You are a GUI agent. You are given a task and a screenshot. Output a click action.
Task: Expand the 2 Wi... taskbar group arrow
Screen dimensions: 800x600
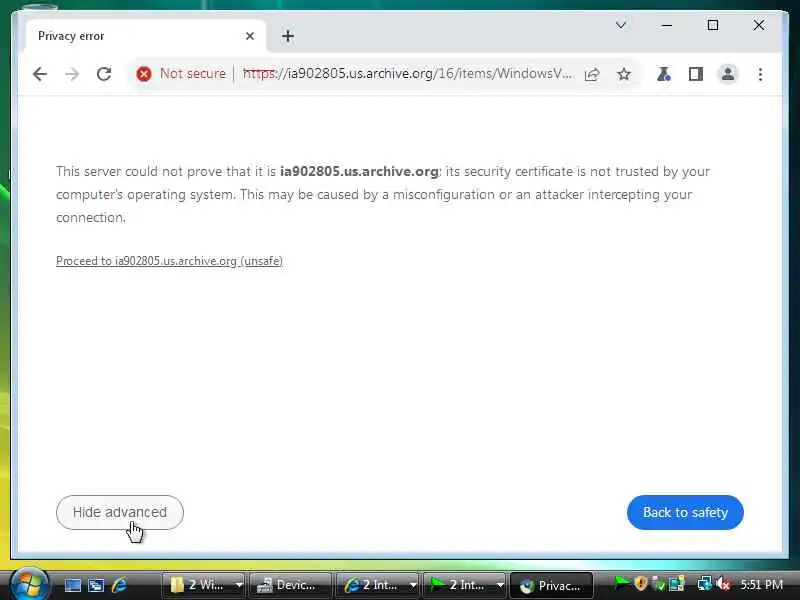pyautogui.click(x=239, y=585)
